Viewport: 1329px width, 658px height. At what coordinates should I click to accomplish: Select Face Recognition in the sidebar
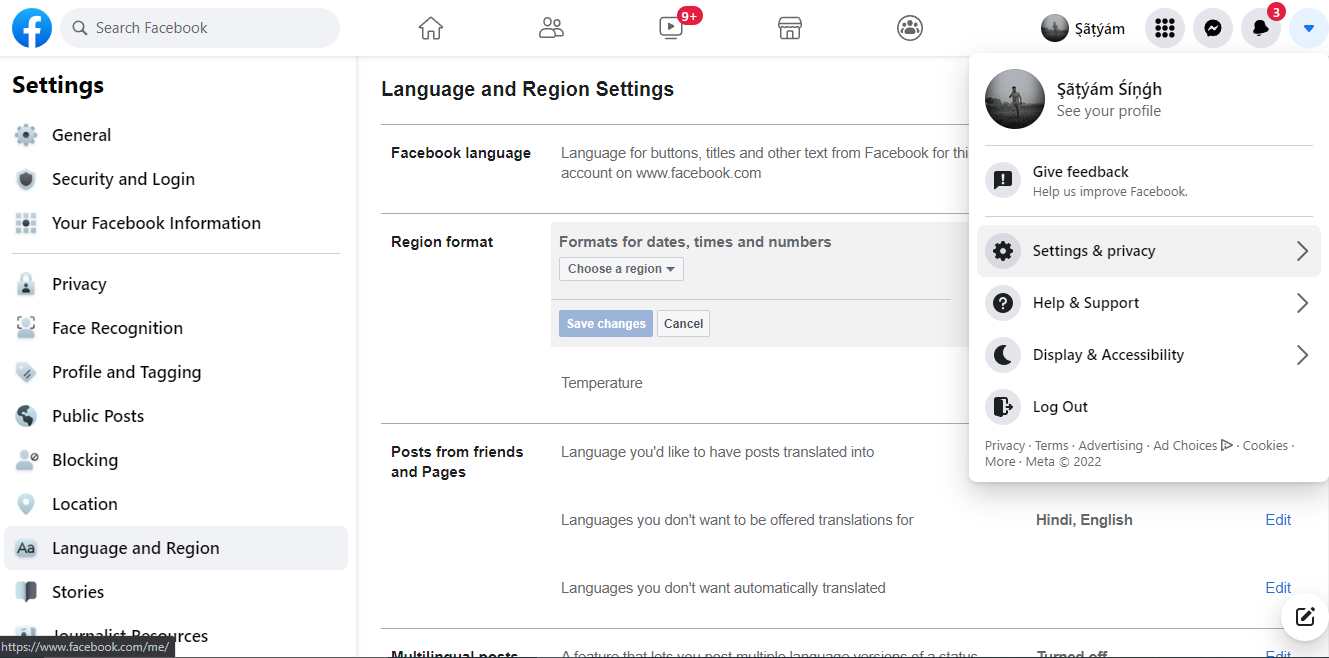(x=176, y=328)
